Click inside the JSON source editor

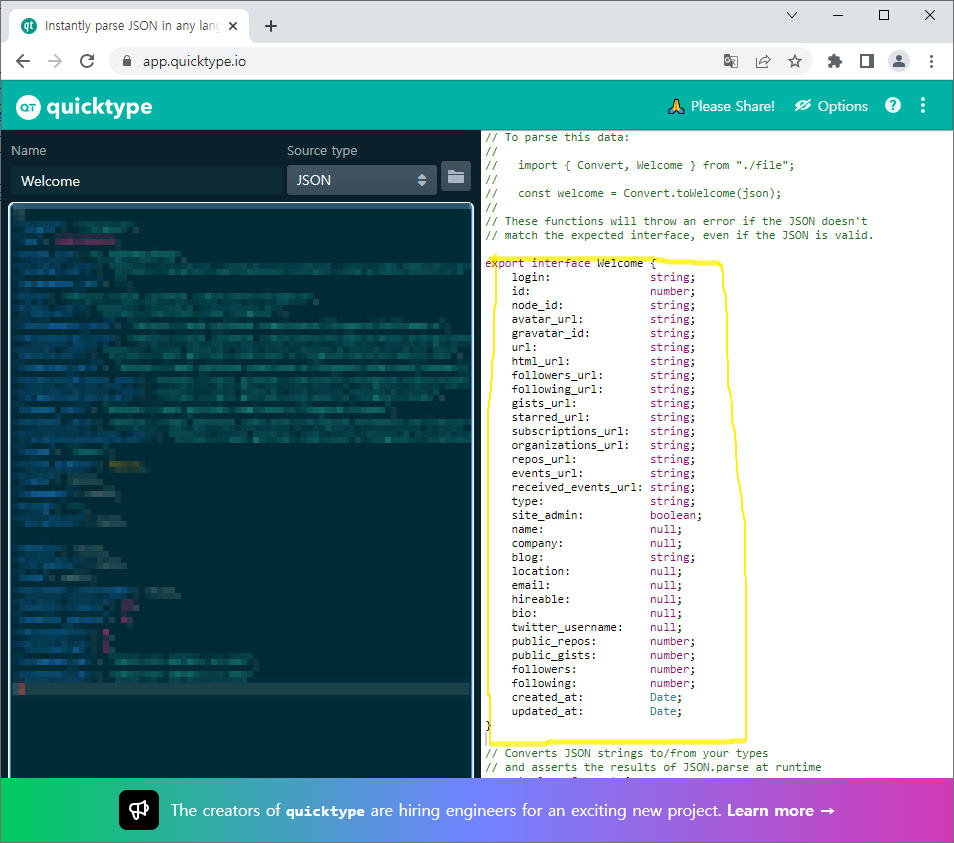241,490
